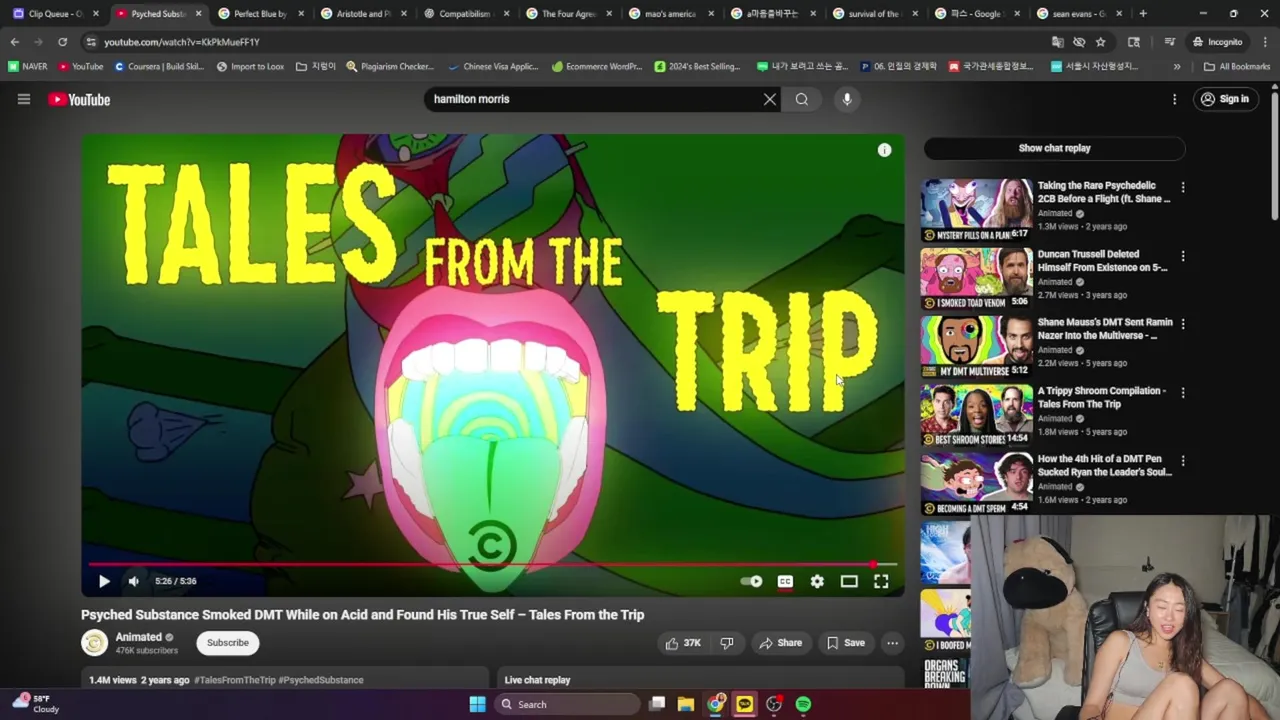Go back in browser history
The height and width of the screenshot is (720, 1280).
tap(14, 42)
